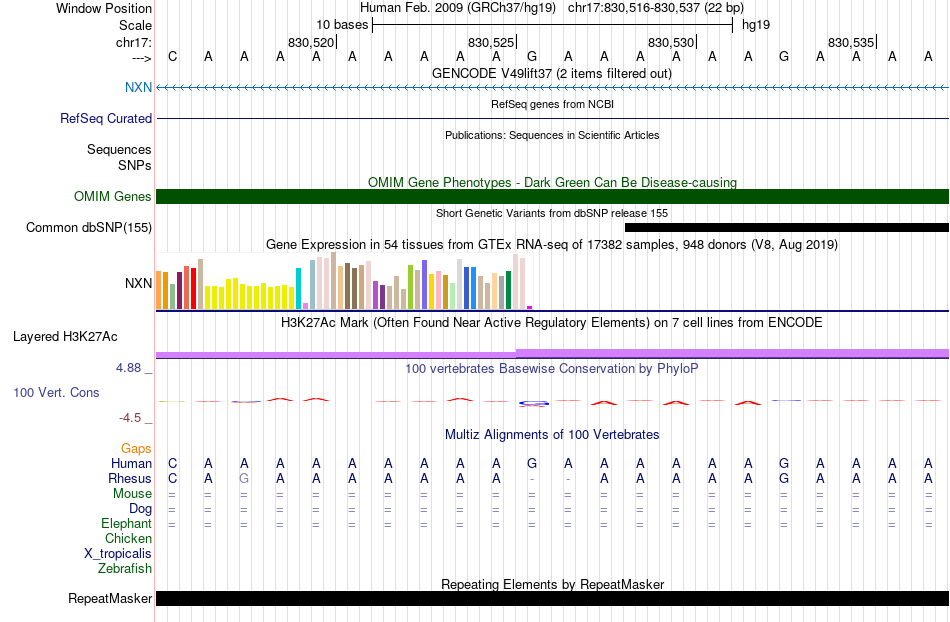This screenshot has width=950, height=622.
Task: Click the orange Gaps label
Action: (x=136, y=448)
